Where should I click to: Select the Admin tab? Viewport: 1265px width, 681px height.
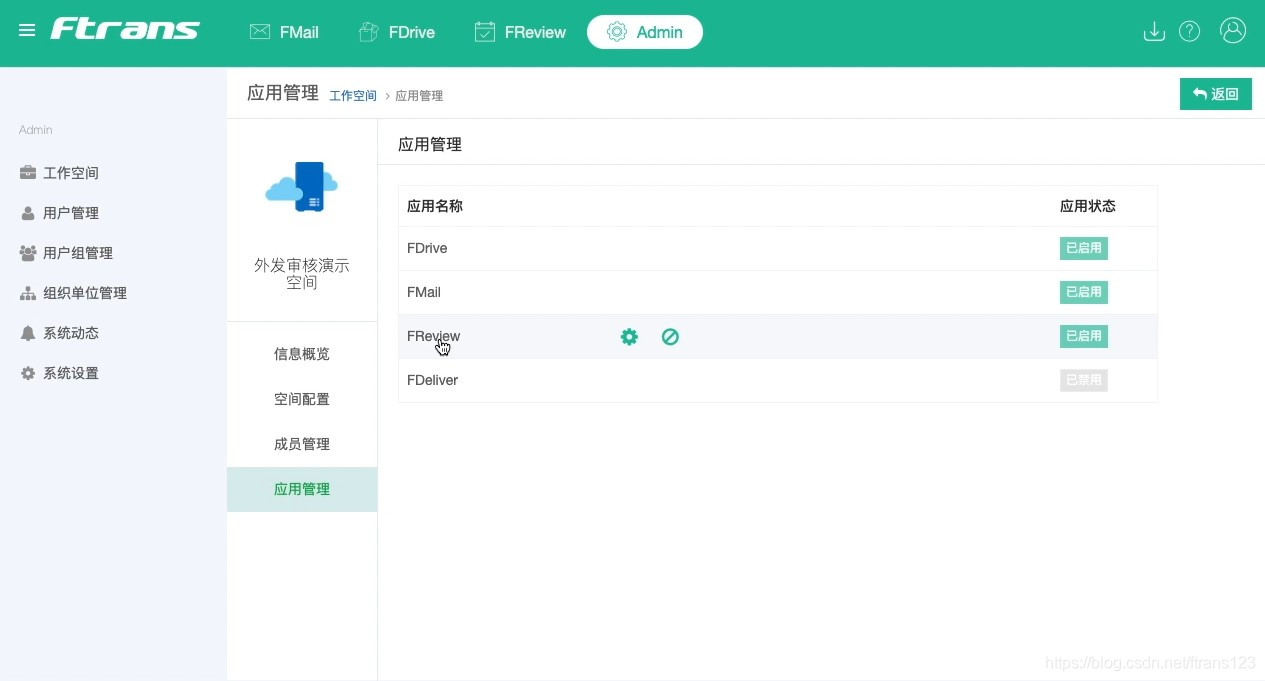coord(645,32)
